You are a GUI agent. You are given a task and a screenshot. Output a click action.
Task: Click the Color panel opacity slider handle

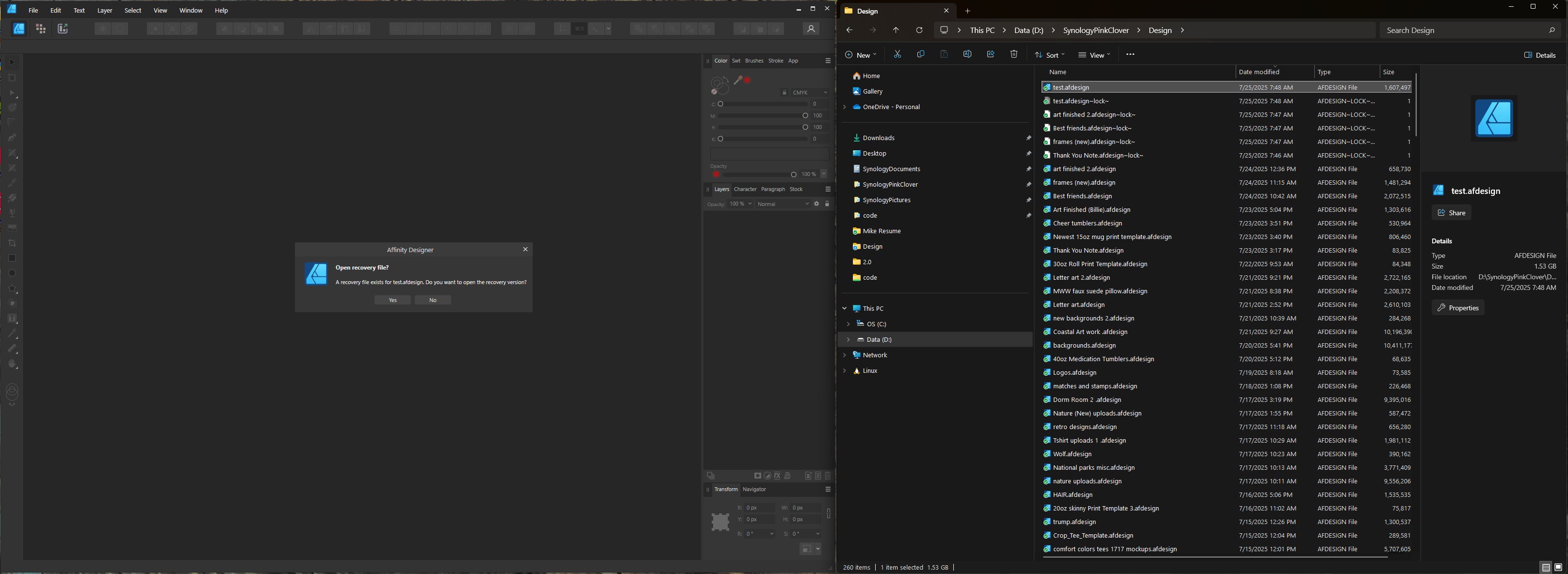click(793, 175)
